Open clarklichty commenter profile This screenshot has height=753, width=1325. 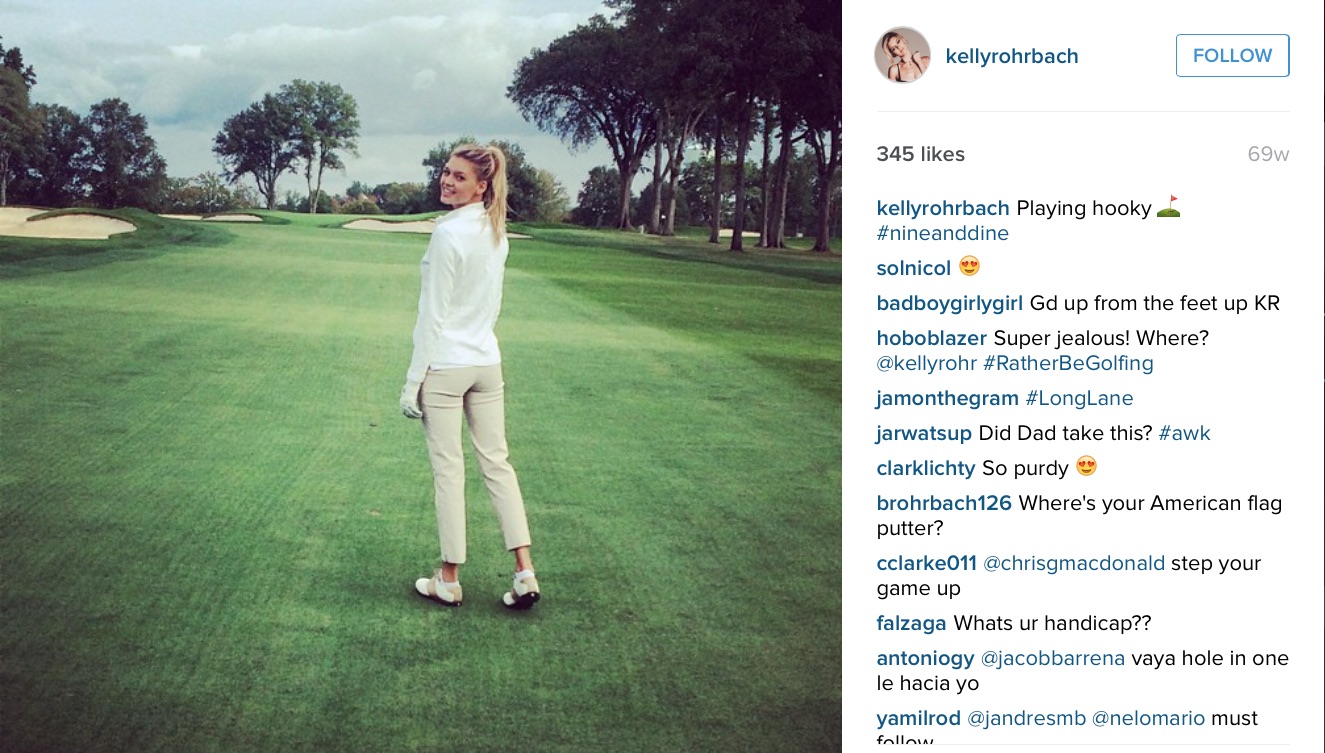[926, 469]
